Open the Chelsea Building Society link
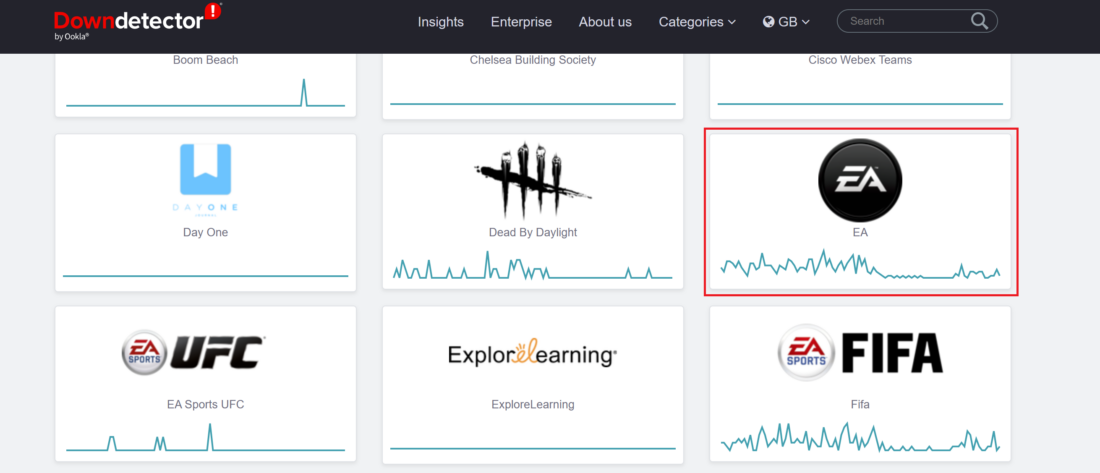This screenshot has height=473, width=1100. tap(532, 60)
